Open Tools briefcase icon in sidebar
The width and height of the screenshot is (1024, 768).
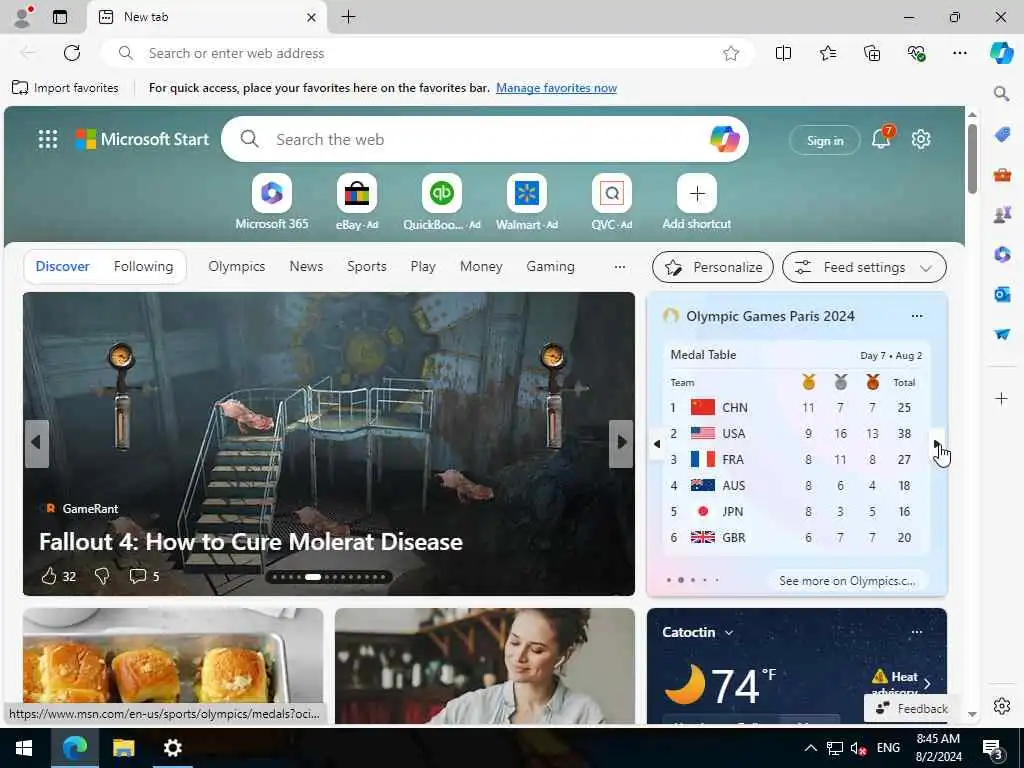click(x=1002, y=174)
